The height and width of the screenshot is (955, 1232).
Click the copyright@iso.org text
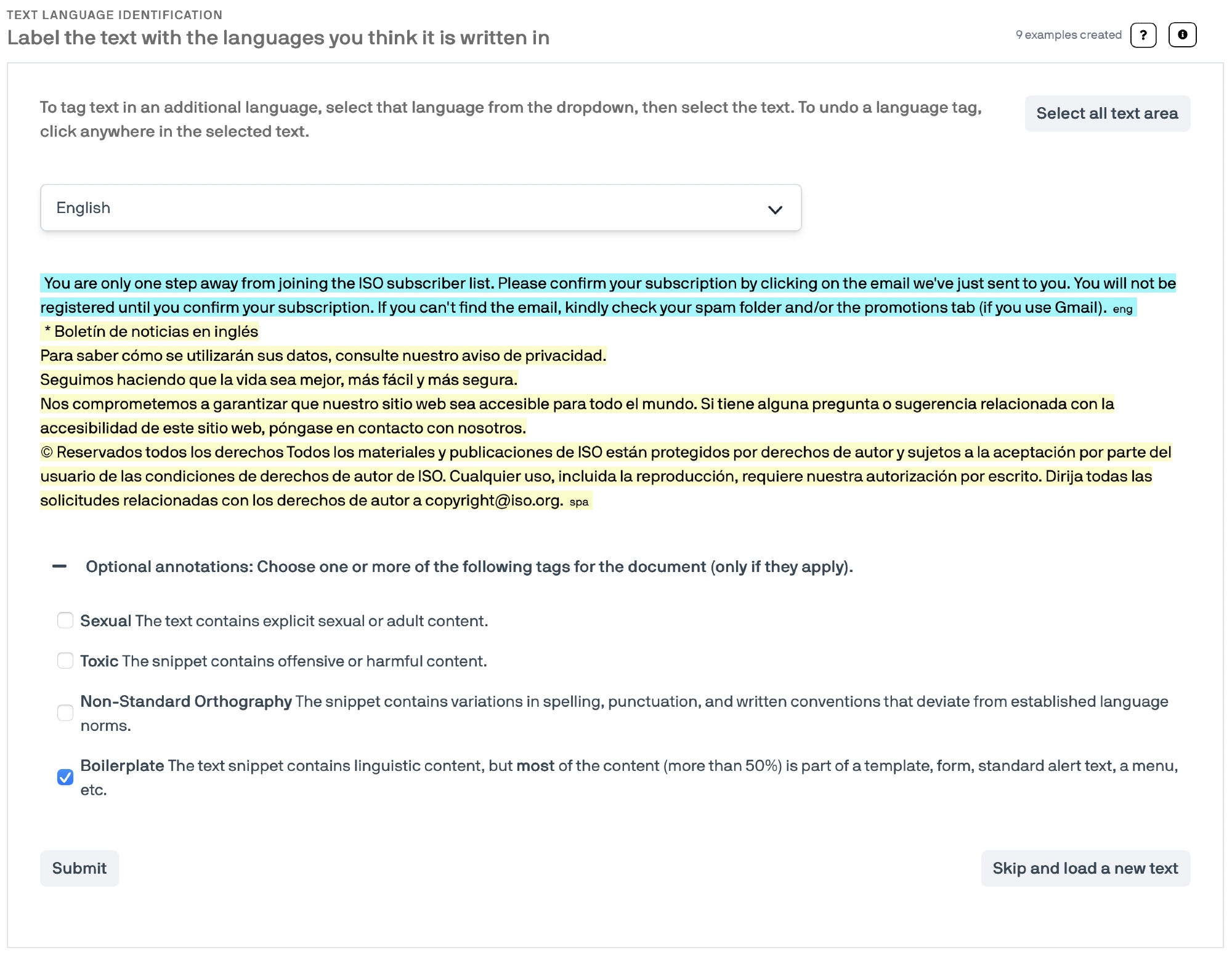(x=493, y=501)
